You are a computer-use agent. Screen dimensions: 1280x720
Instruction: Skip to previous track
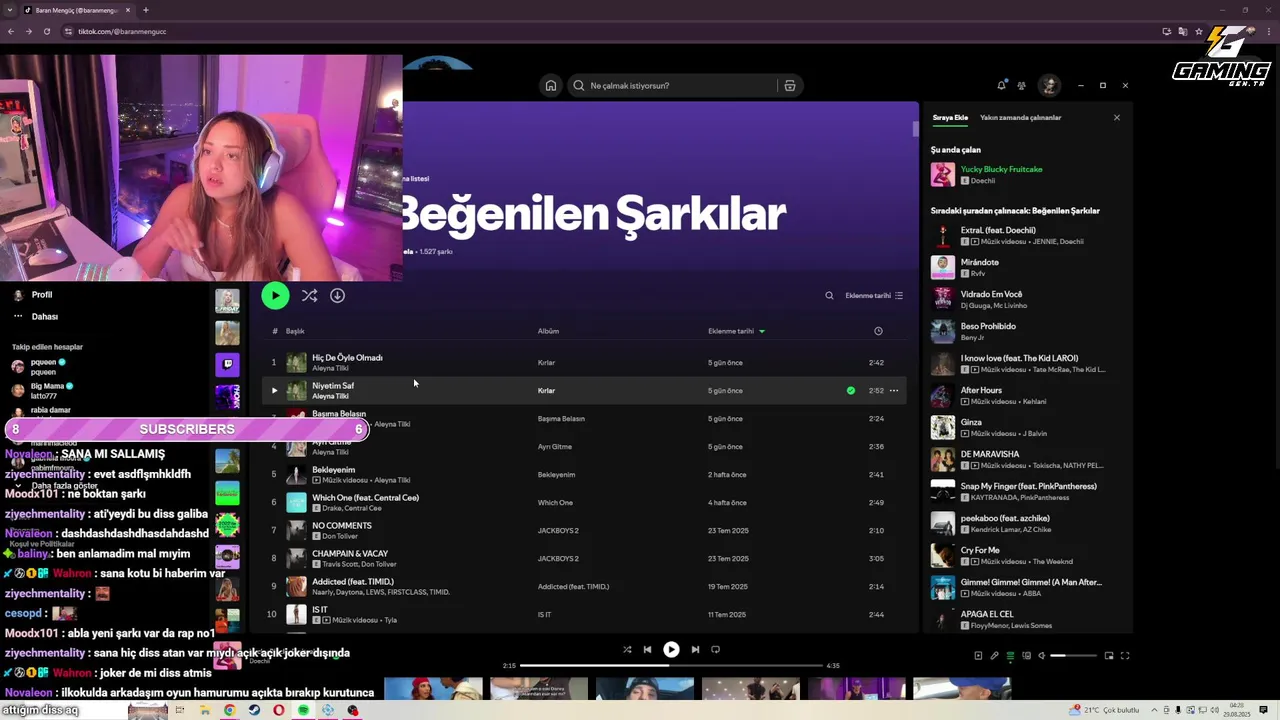point(647,649)
